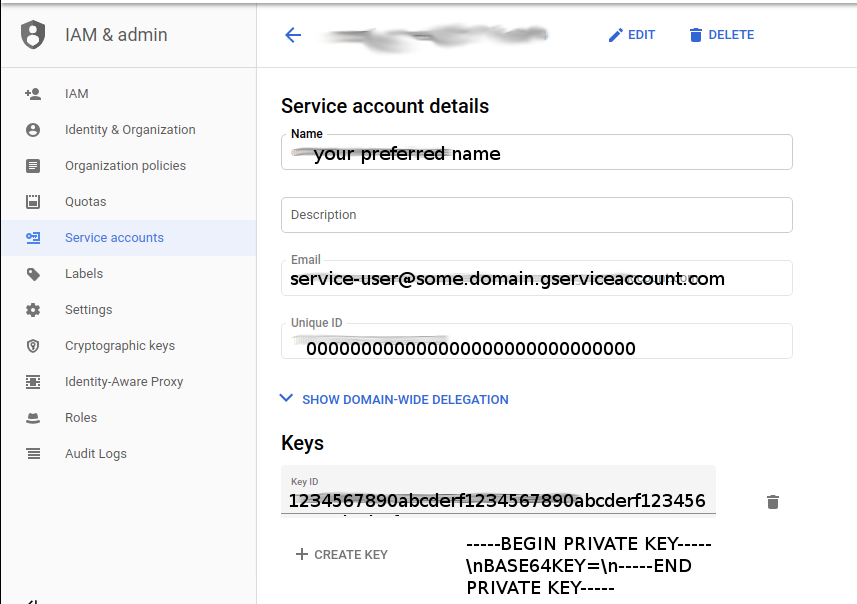Click the service account Name field
The width and height of the screenshot is (857, 604).
[536, 154]
